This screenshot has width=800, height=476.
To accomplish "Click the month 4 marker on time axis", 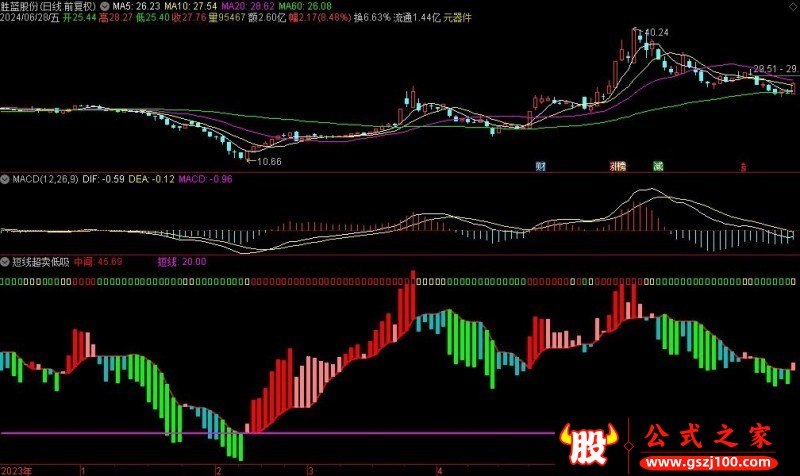I will [439, 470].
